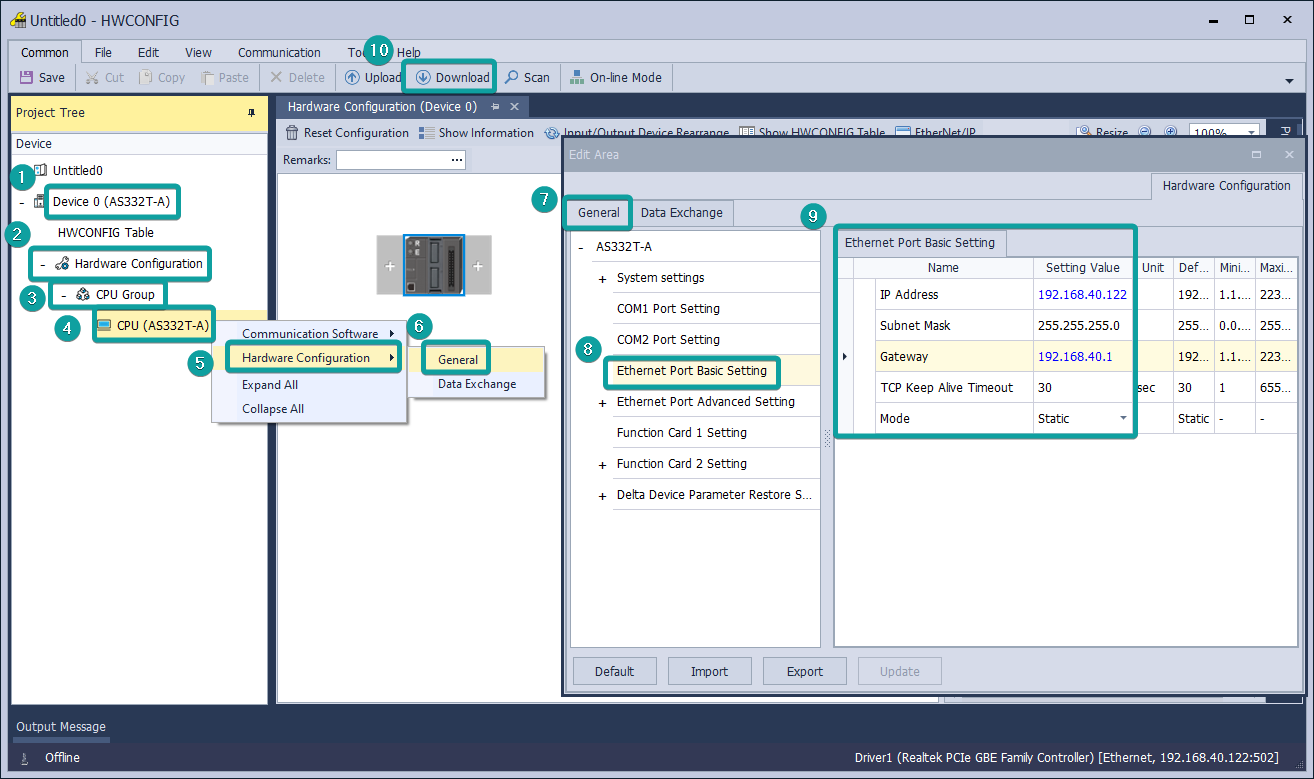Click the Import button
This screenshot has width=1314, height=779.
coord(709,671)
